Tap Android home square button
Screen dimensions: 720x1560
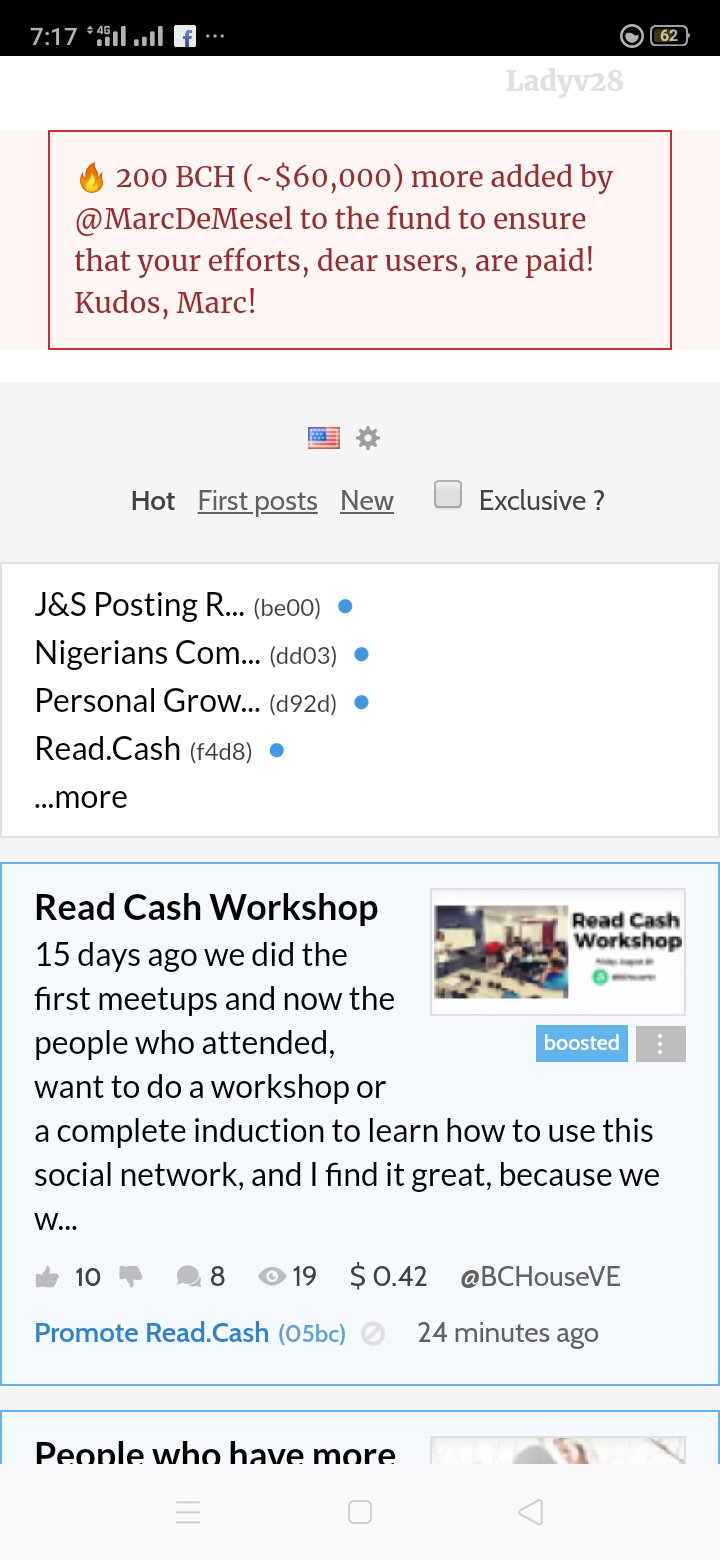(x=360, y=1512)
